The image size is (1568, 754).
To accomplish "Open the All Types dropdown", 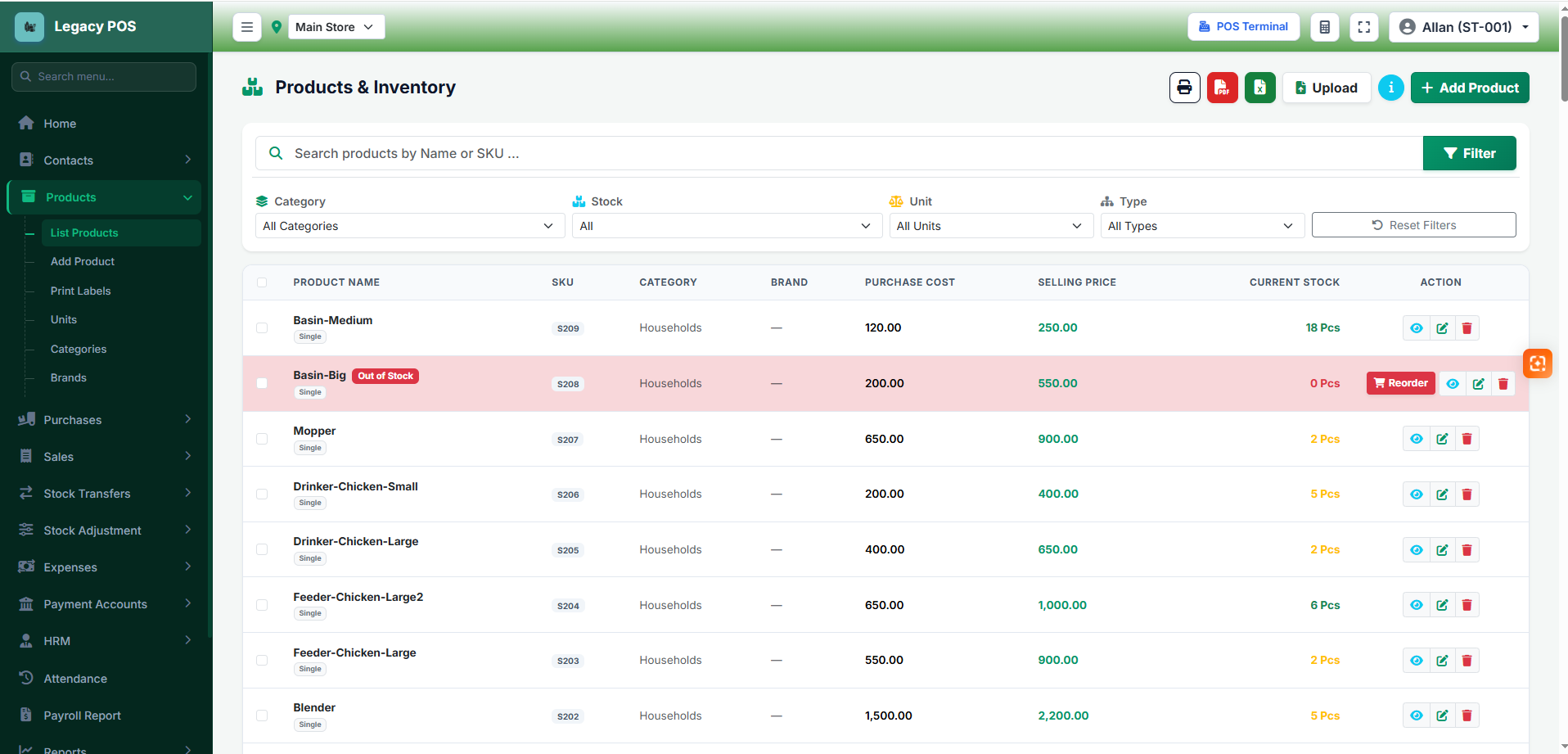I will (1202, 226).
